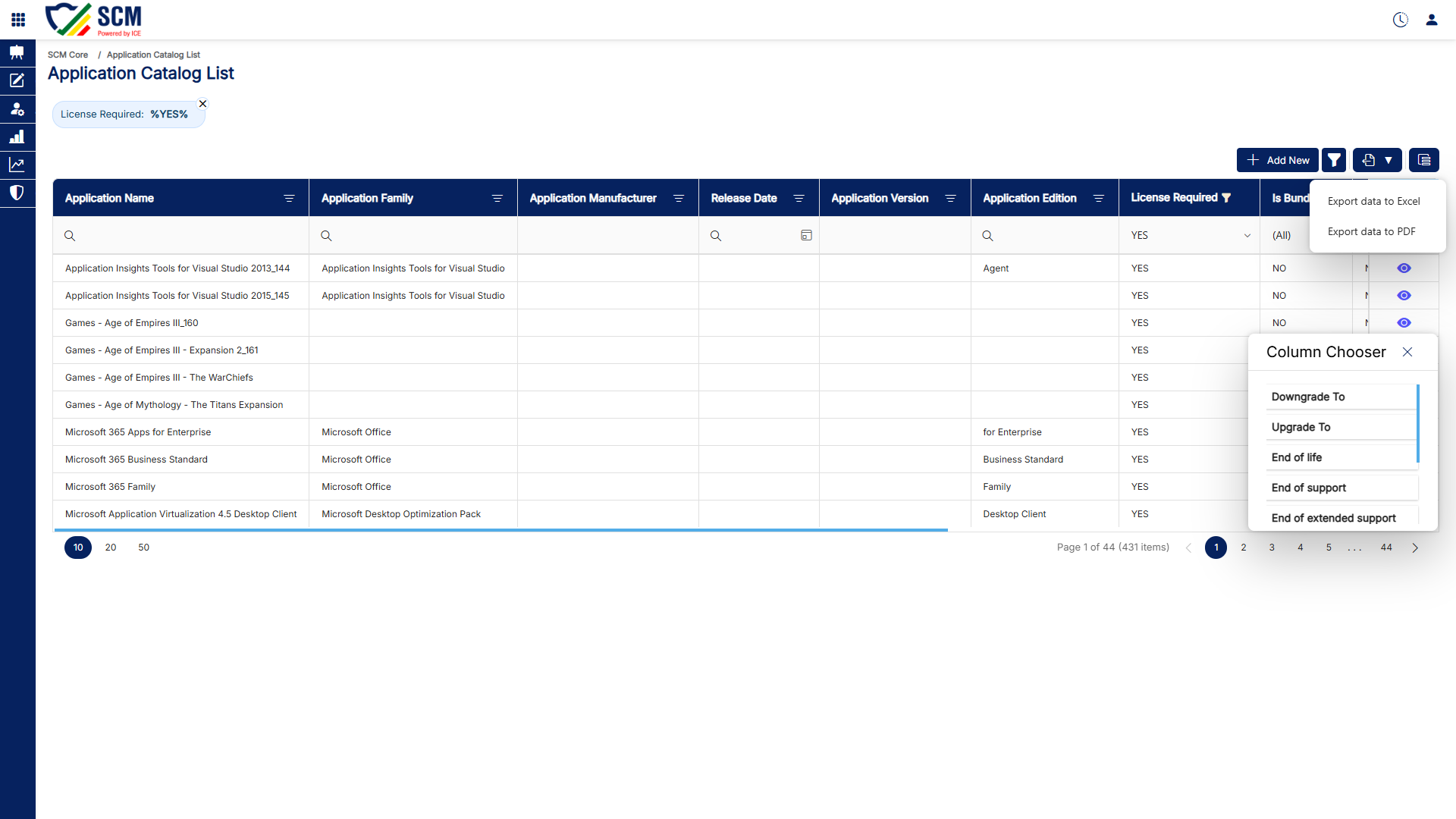Open the line chart sidebar icon

pos(17,165)
